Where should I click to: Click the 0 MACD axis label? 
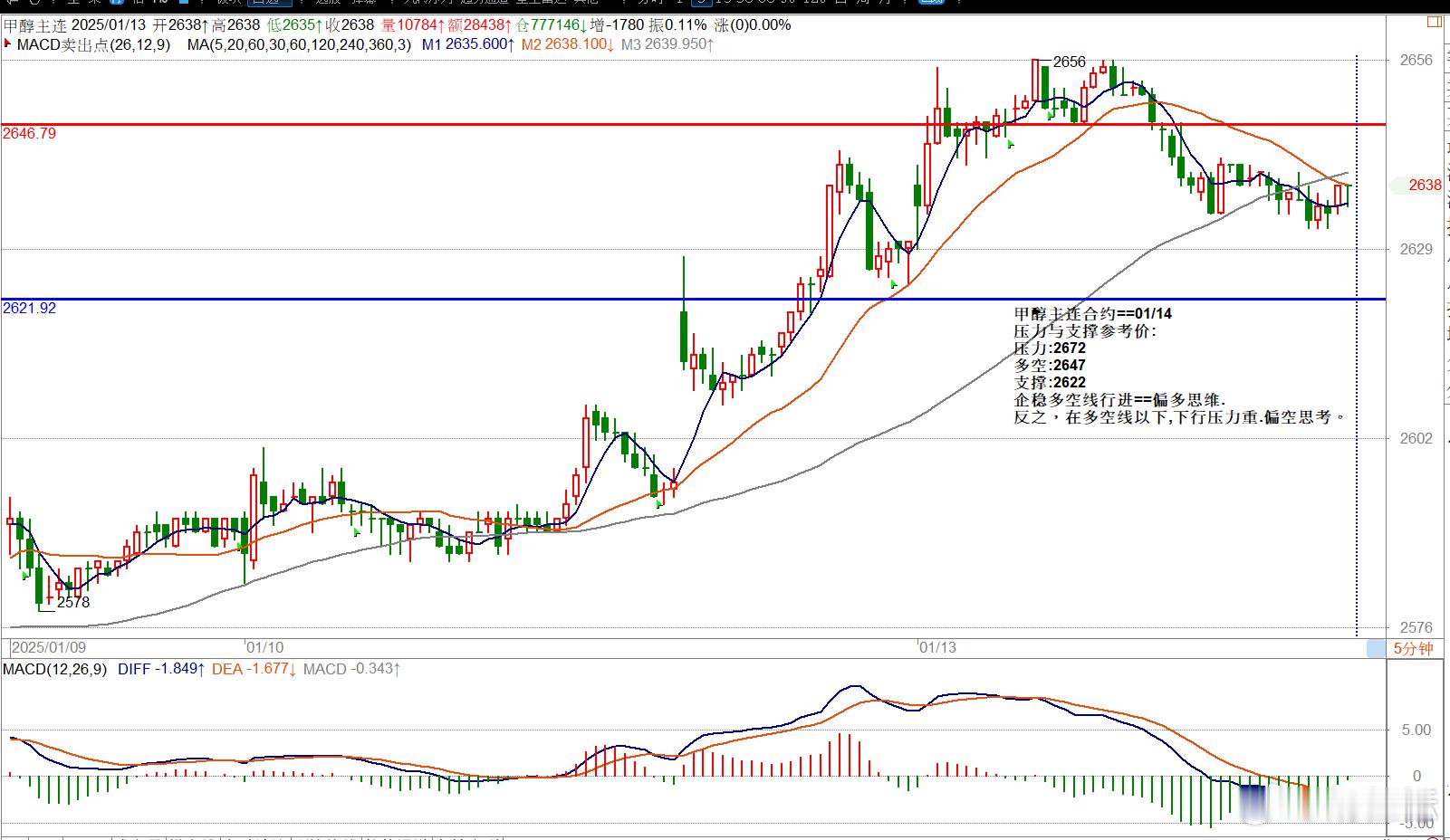click(1417, 776)
